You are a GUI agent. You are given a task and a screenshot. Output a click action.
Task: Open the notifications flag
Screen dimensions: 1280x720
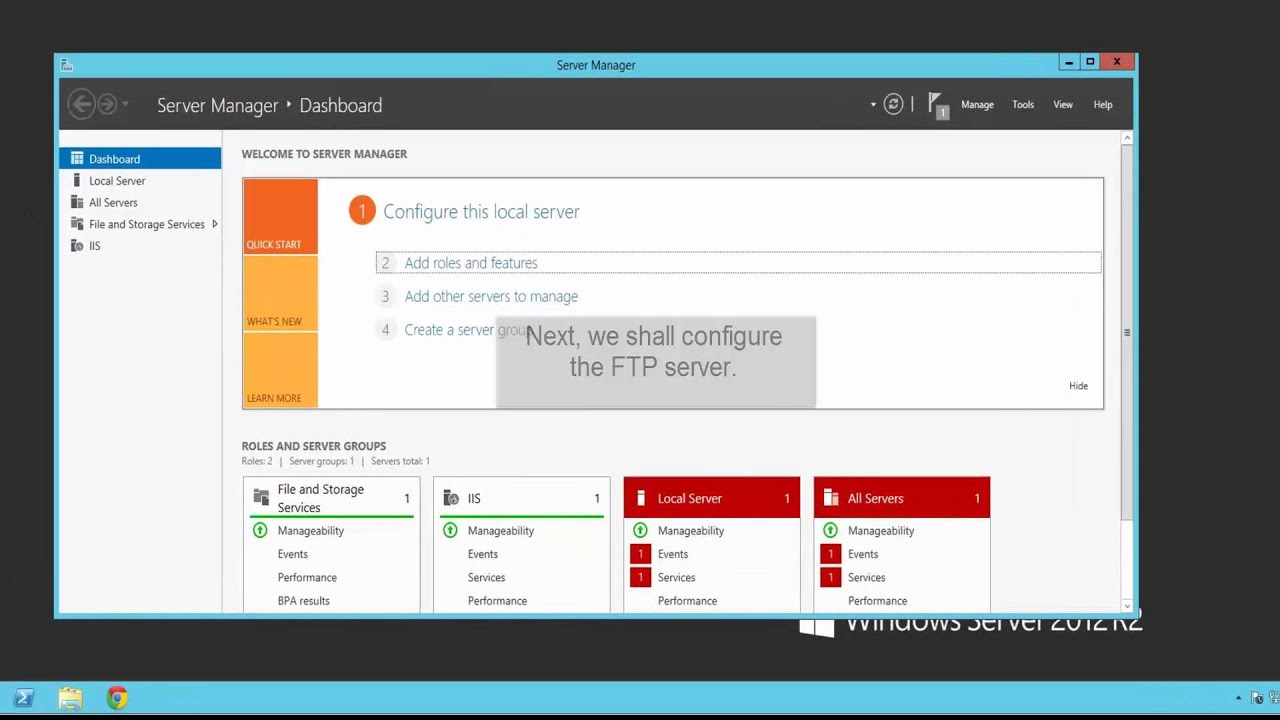pyautogui.click(x=937, y=105)
